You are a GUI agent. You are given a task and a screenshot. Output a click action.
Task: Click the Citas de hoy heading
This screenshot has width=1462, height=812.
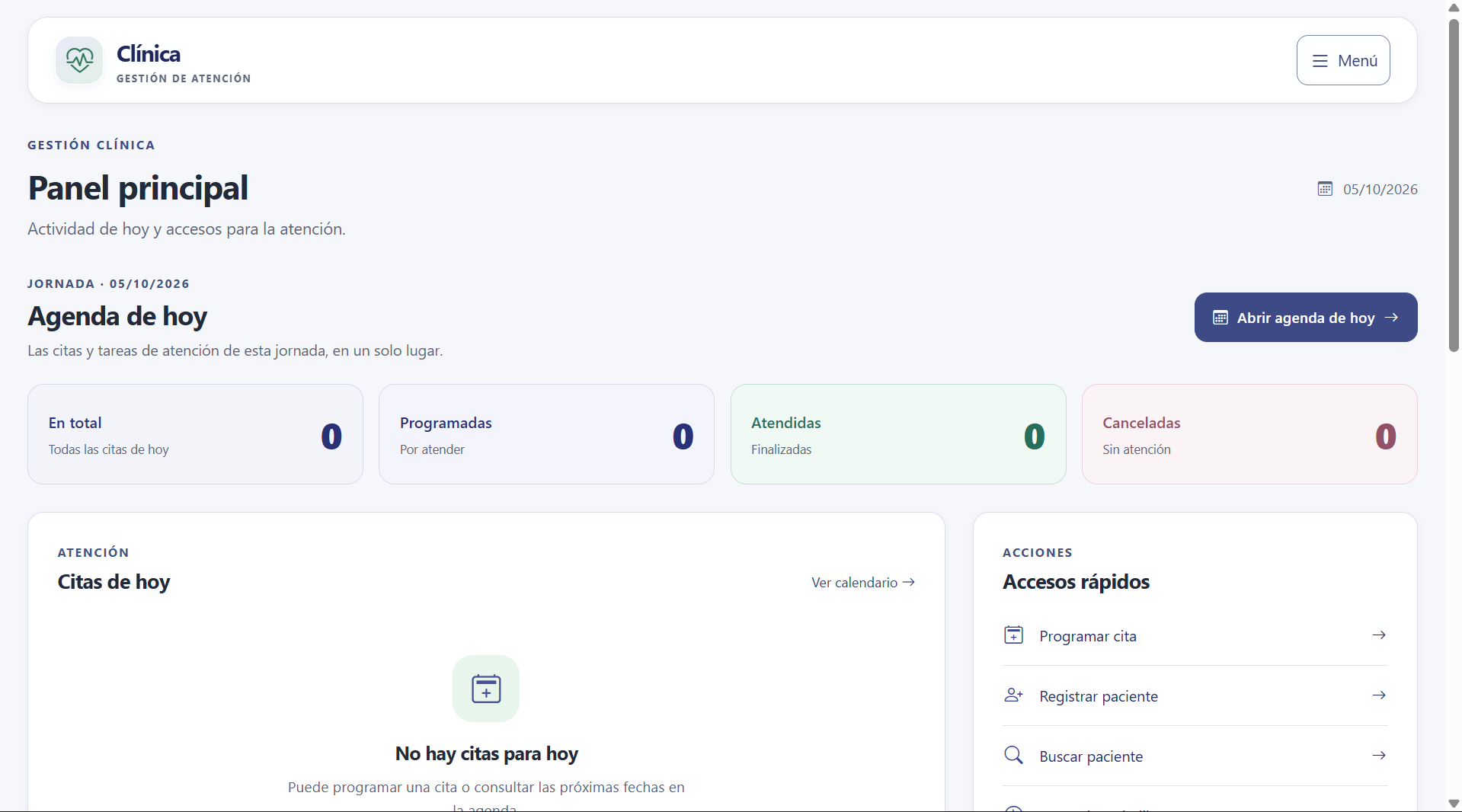114,582
